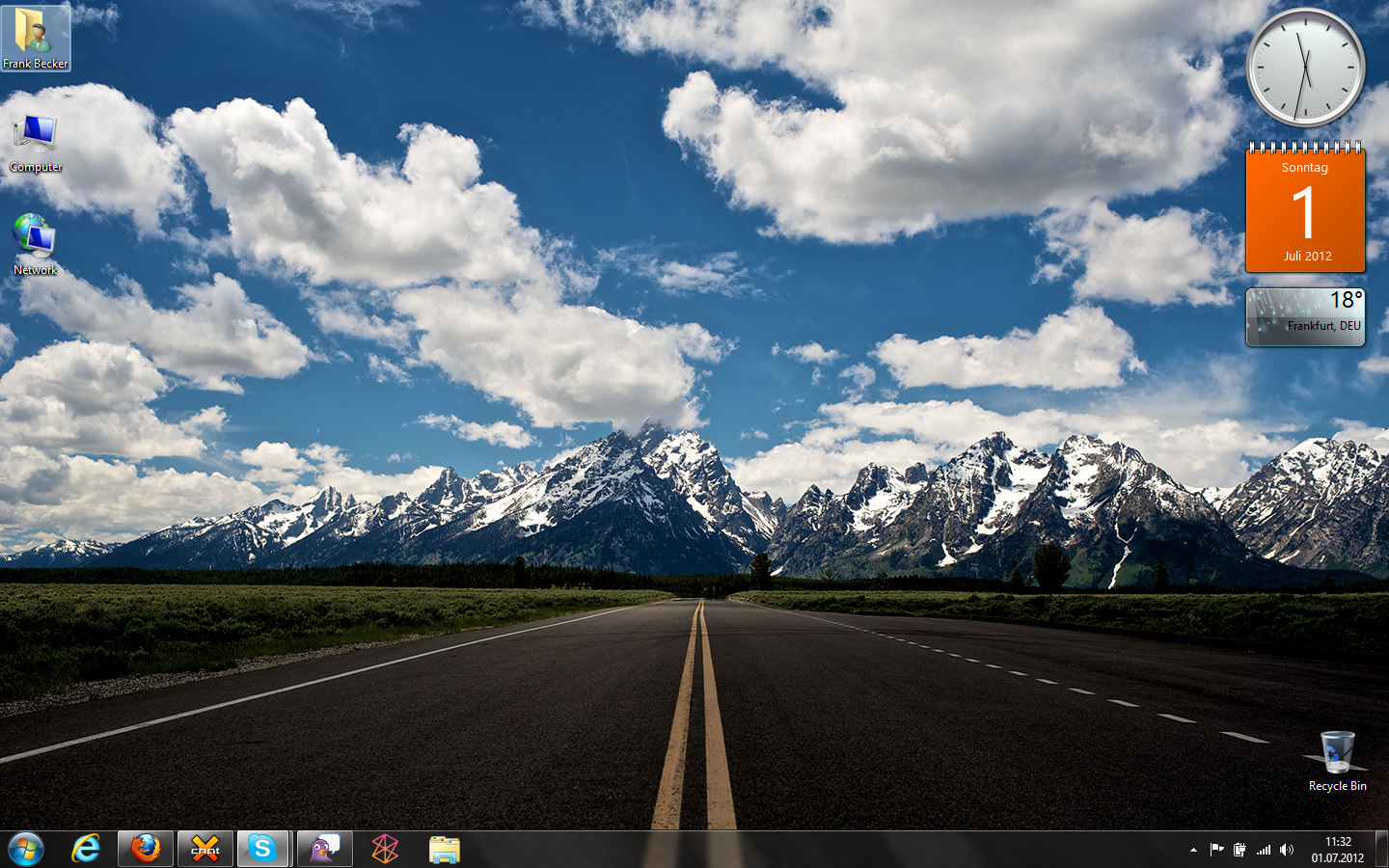Click the Show Desktop strip
Screen dimensions: 1389x868
1381,850
